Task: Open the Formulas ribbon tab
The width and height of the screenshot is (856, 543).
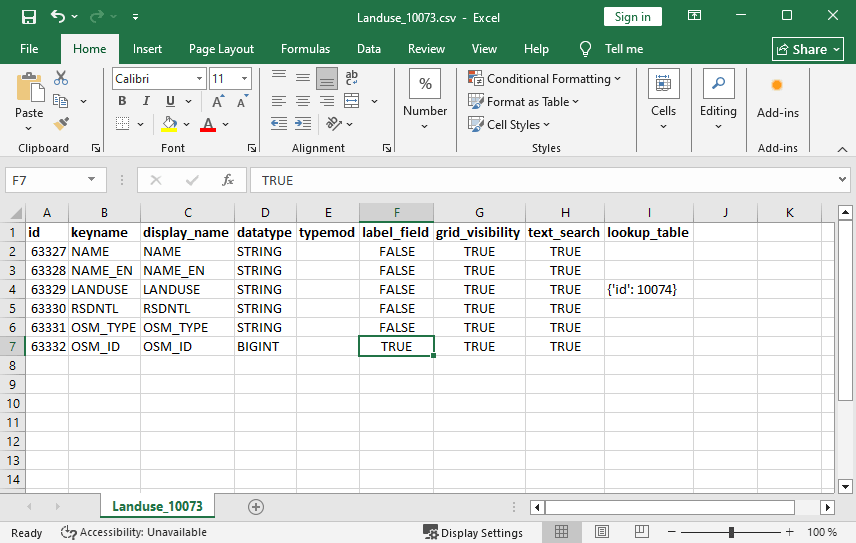Action: click(x=305, y=49)
